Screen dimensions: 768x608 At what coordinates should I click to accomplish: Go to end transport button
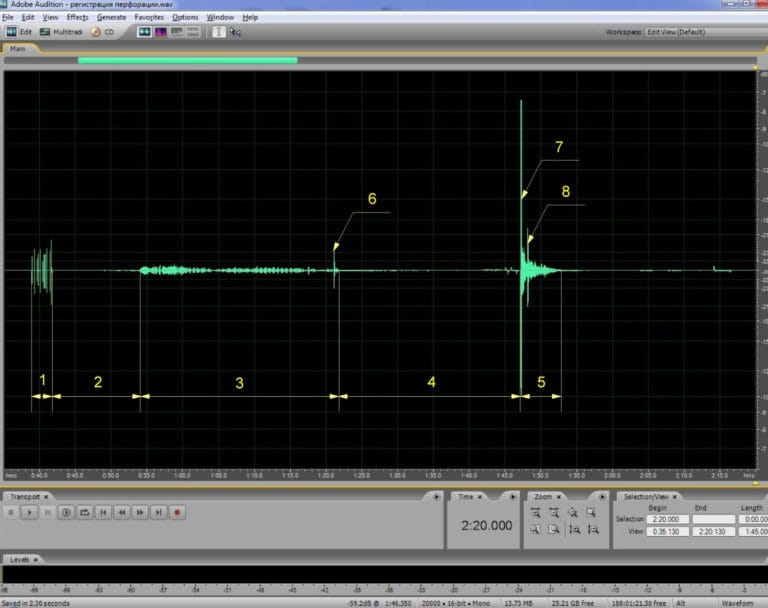(x=159, y=512)
